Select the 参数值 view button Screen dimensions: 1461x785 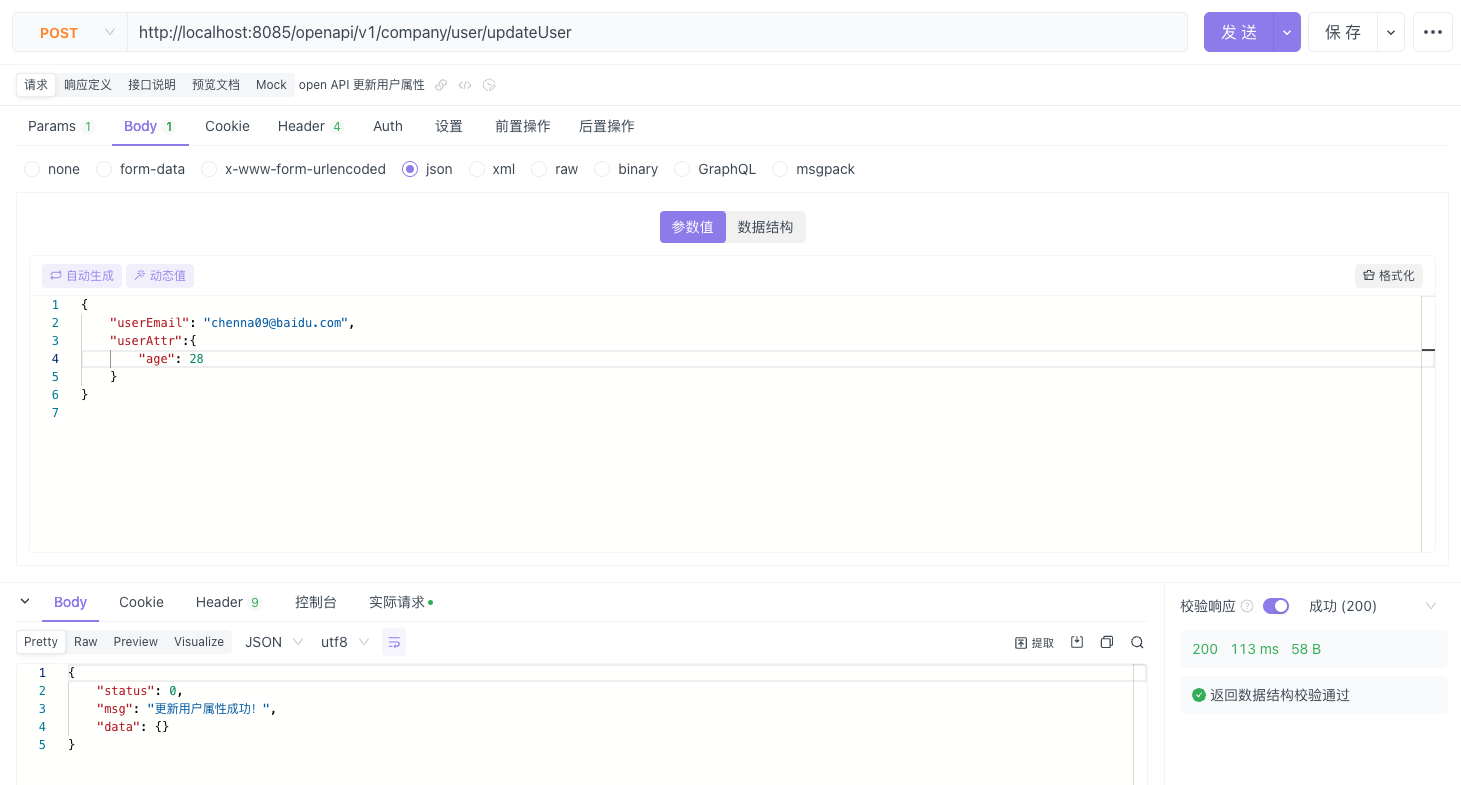pos(693,227)
